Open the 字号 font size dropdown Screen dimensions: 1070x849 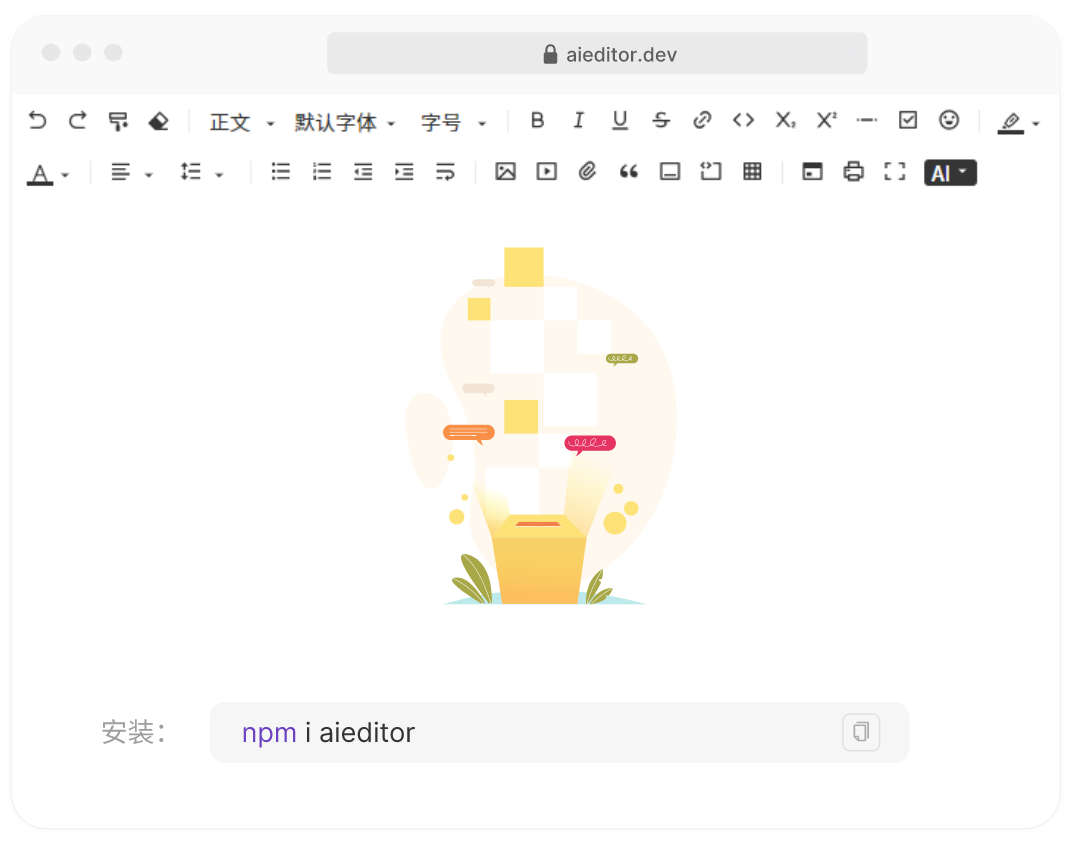pos(453,122)
